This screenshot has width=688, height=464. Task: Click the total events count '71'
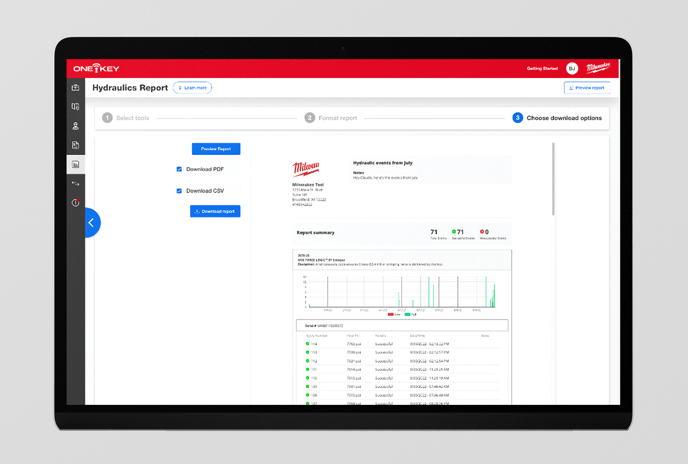point(434,232)
